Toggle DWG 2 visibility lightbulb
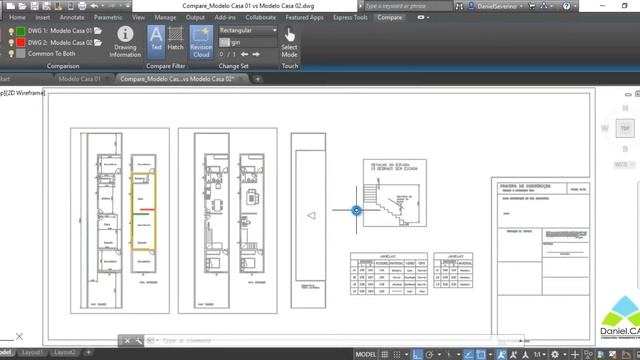The height and width of the screenshot is (360, 640). (11, 42)
